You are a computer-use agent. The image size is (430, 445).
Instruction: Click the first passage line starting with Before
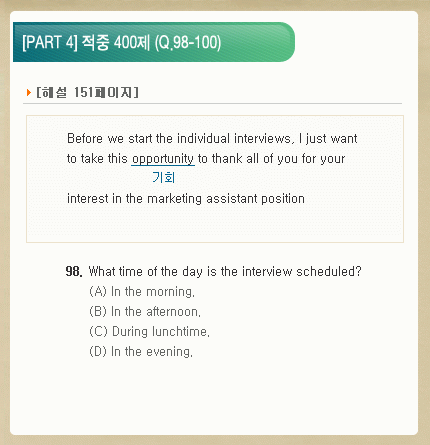tap(212, 138)
